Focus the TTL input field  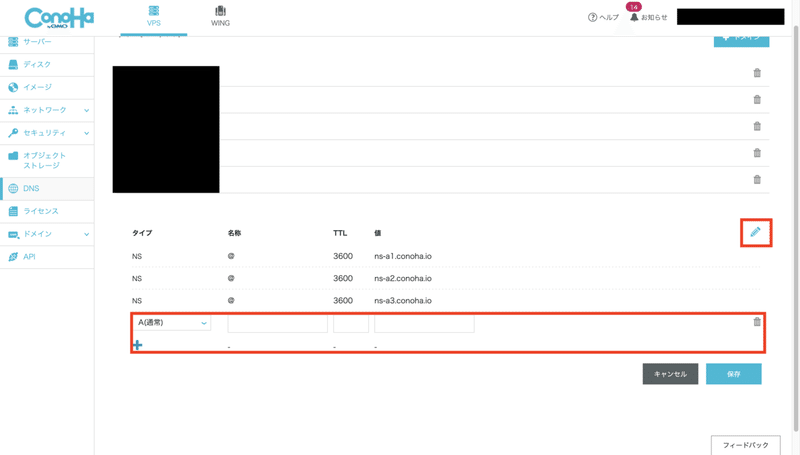[351, 324]
